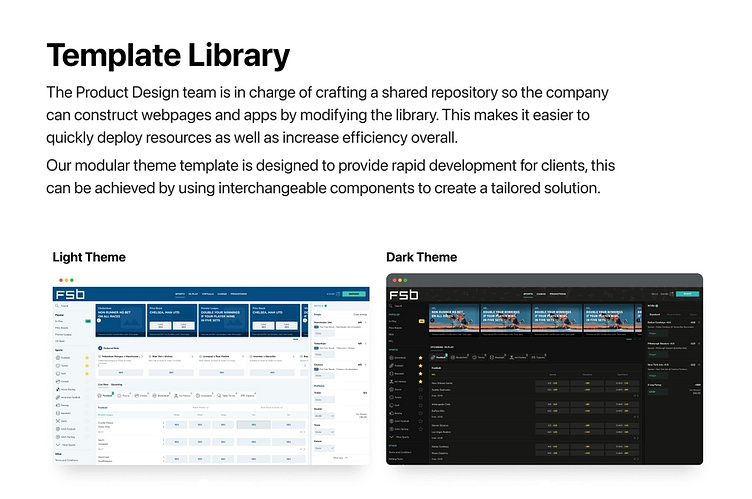Choose Cricket filter chip in Light Theme
The height and width of the screenshot is (499, 752).
click(x=141, y=395)
